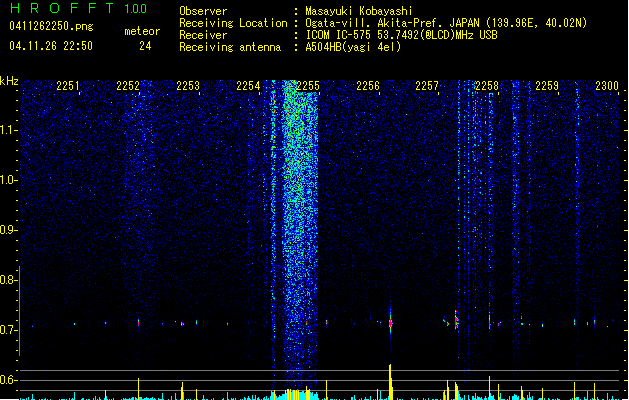This screenshot has height=400, width=629.
Task: Click the 'Receiving antenna' label
Action: [x=230, y=47]
